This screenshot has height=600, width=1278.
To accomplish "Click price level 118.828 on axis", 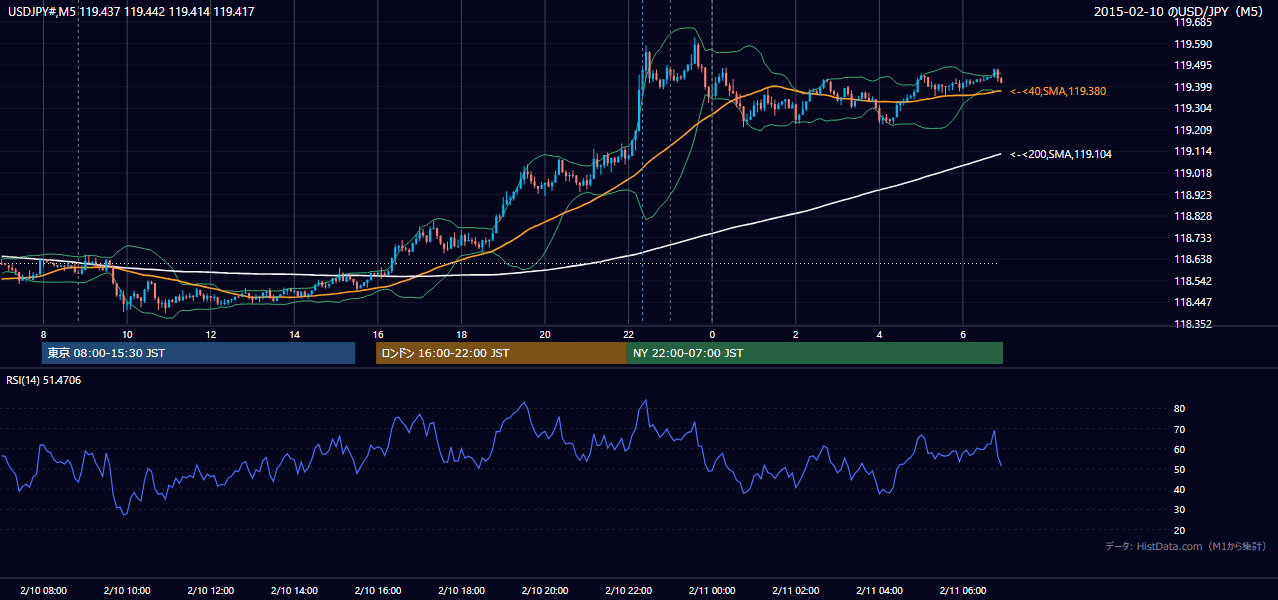I will (1192, 216).
